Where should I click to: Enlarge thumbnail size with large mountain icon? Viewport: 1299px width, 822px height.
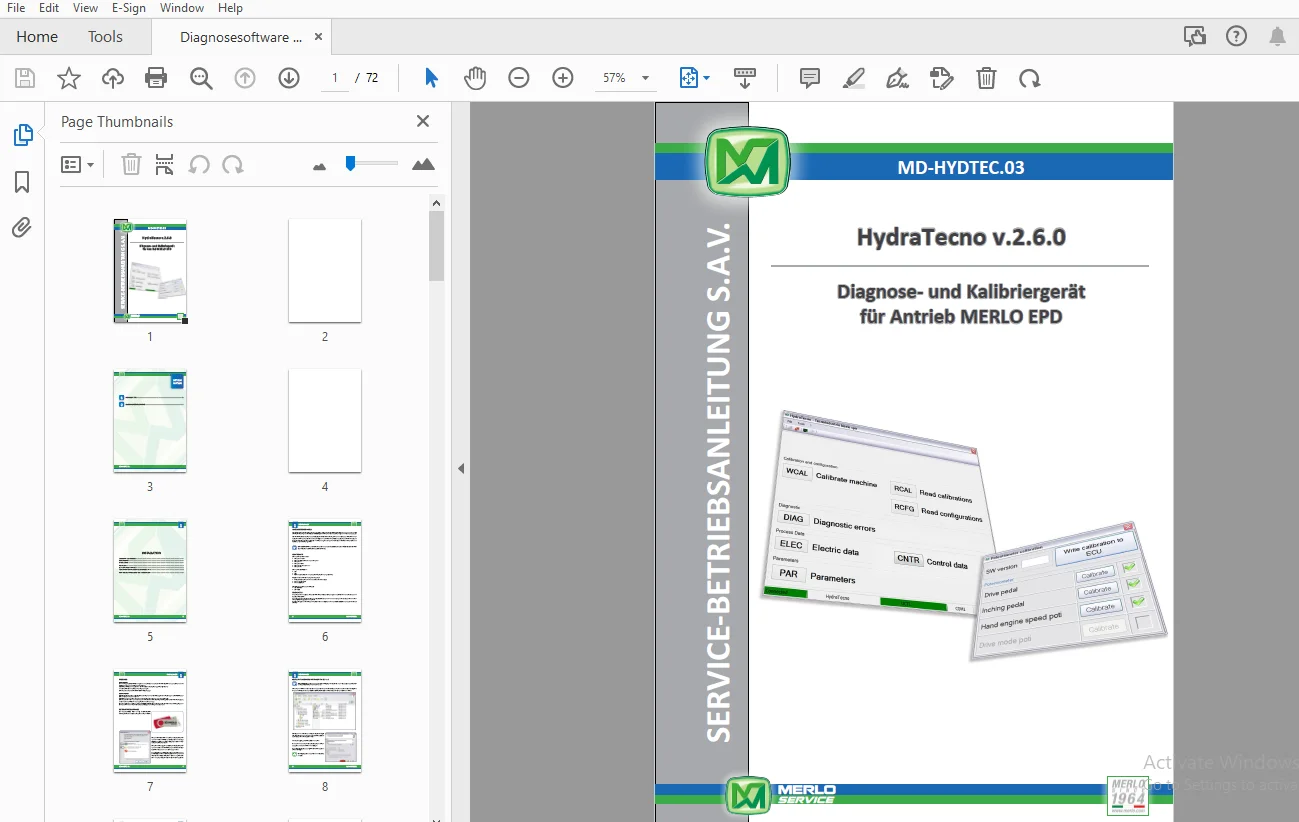tap(423, 164)
